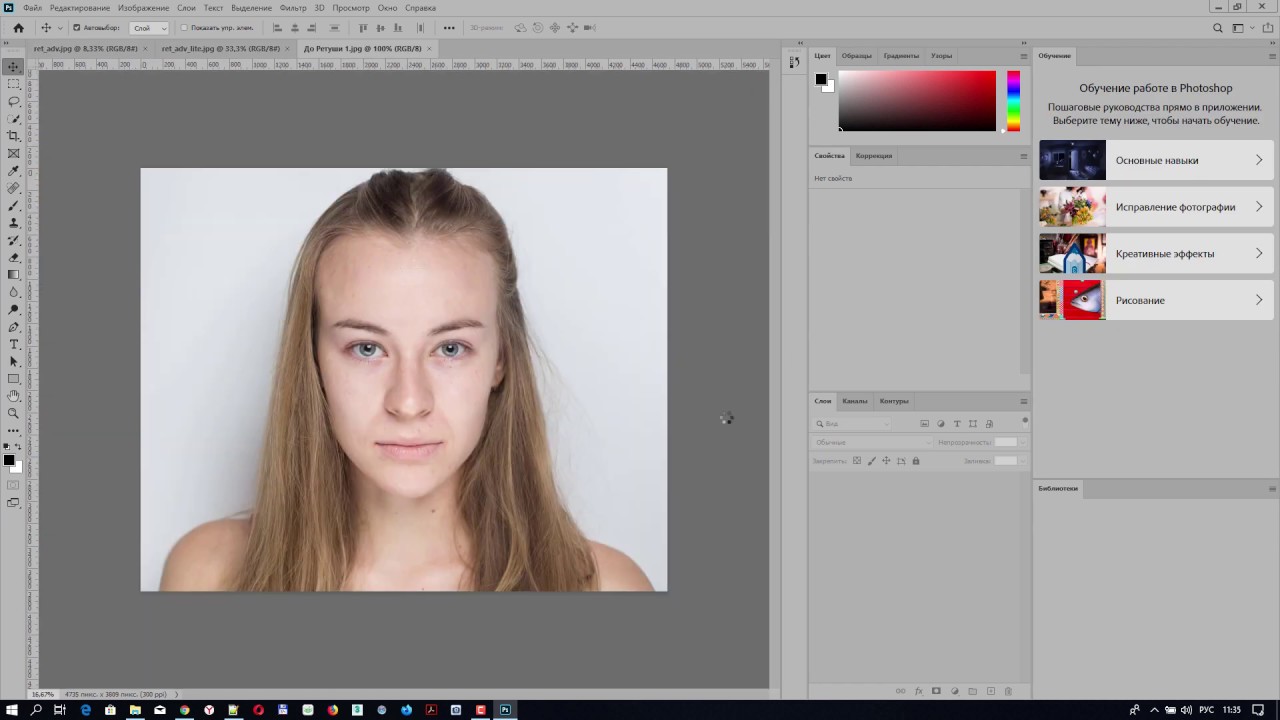Click the portrait image on the canvas
Screen dimensions: 1280x720
coord(404,379)
